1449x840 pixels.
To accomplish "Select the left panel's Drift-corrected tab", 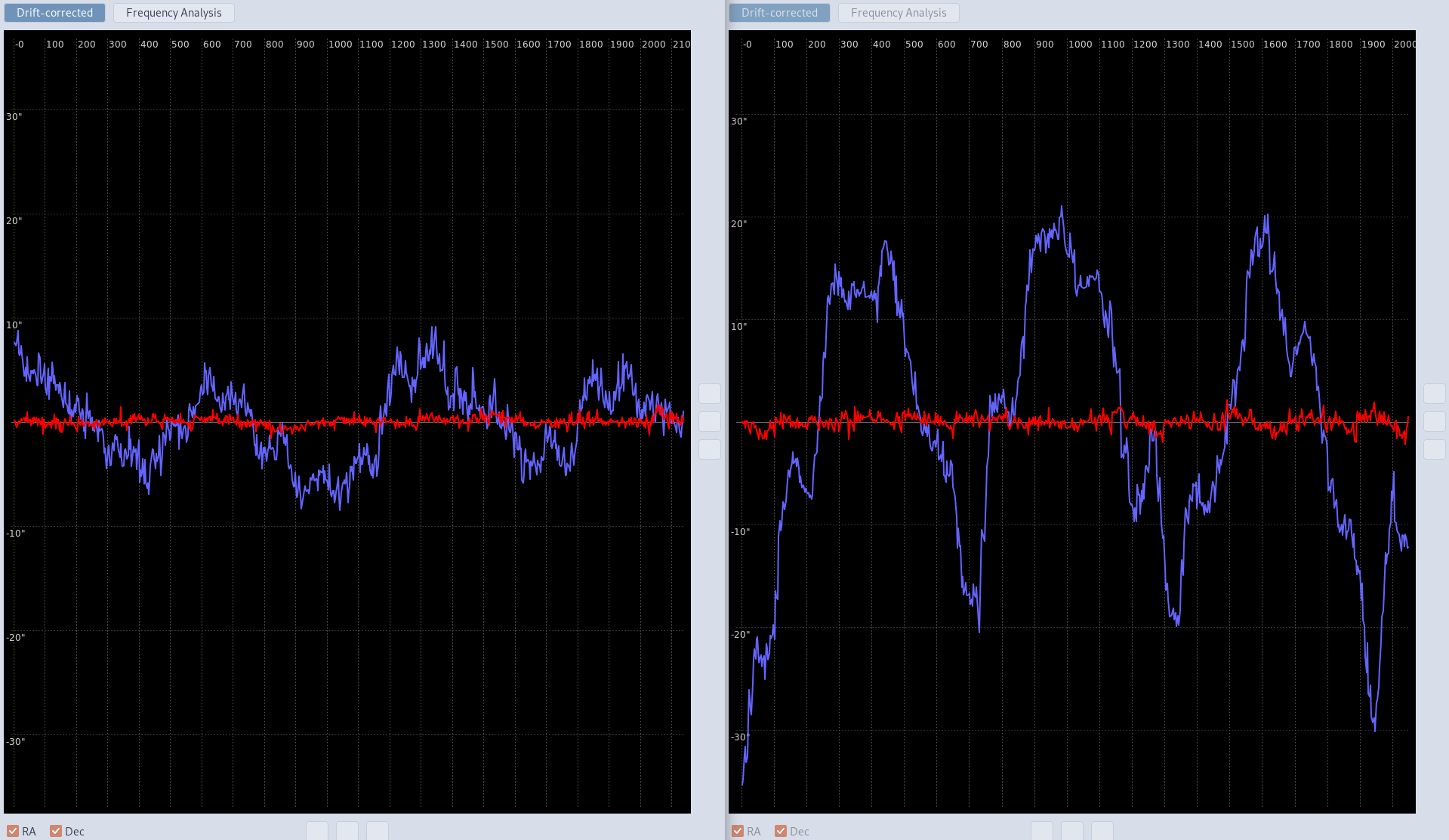I will [55, 13].
